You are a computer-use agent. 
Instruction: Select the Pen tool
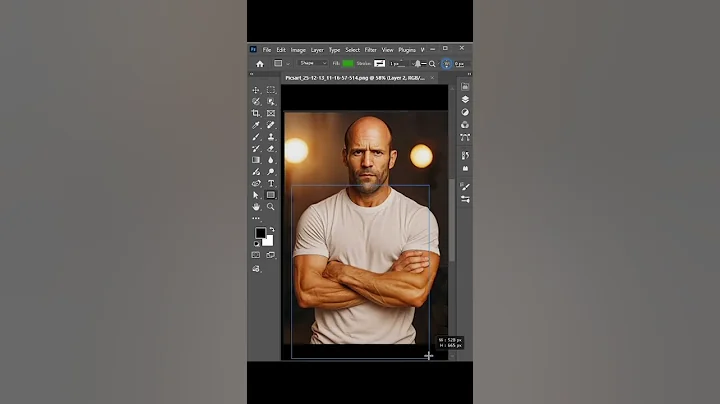pos(256,172)
